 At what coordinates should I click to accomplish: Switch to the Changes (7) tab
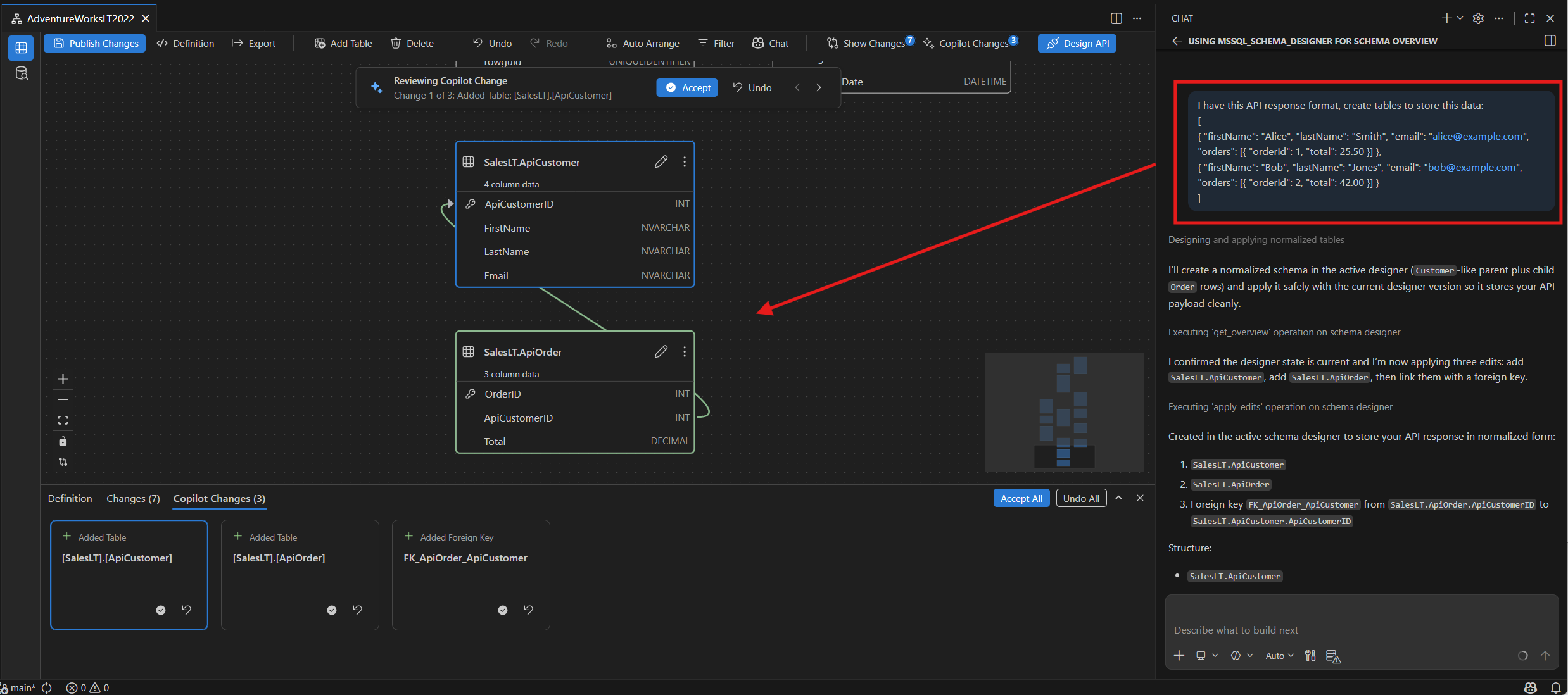pyautogui.click(x=133, y=499)
